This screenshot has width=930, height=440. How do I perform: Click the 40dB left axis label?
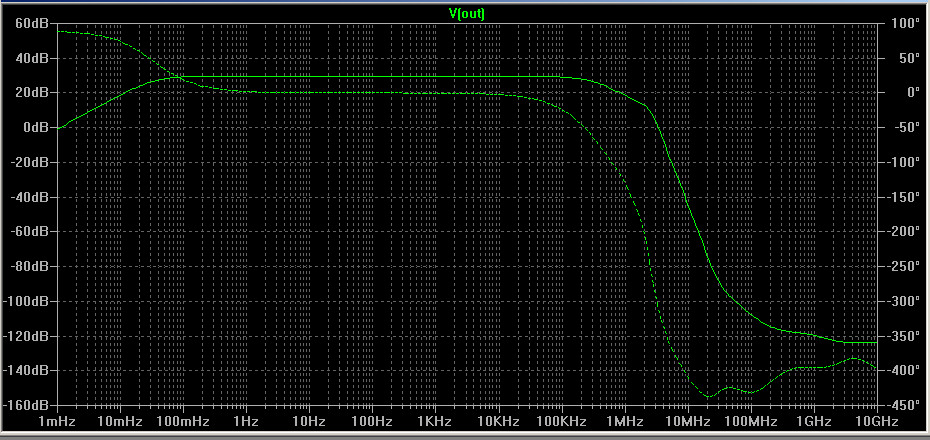click(x=32, y=58)
